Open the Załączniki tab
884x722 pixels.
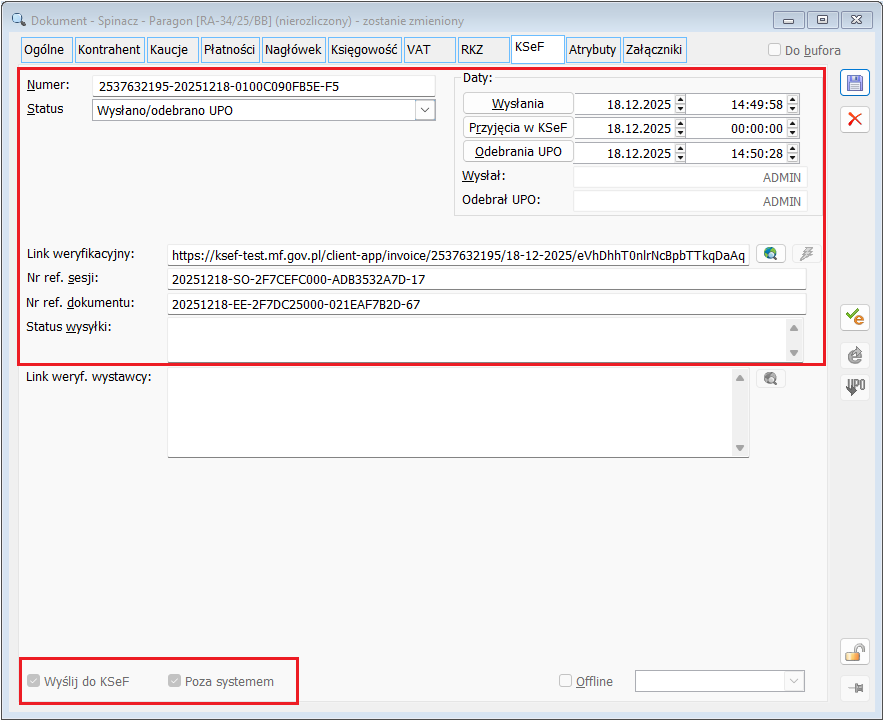click(x=654, y=49)
